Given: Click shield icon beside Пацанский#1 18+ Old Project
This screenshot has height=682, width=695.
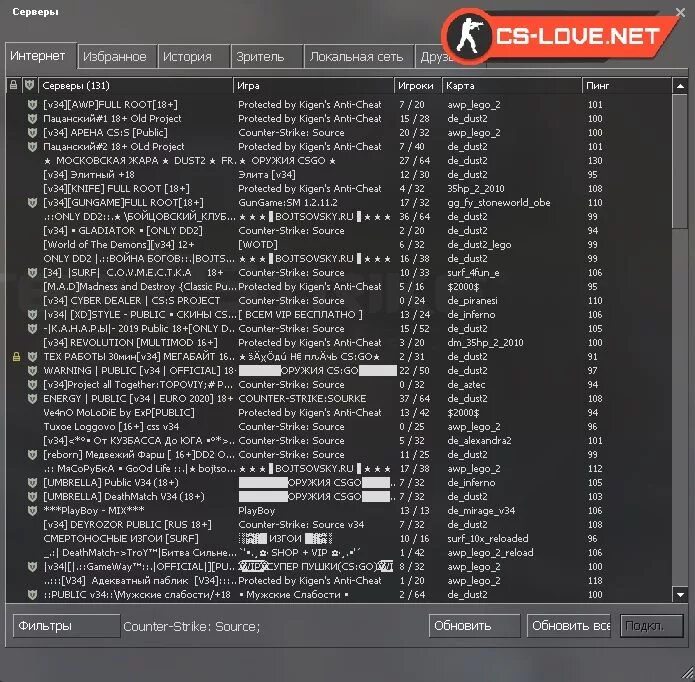Looking at the screenshot, I should coord(32,119).
